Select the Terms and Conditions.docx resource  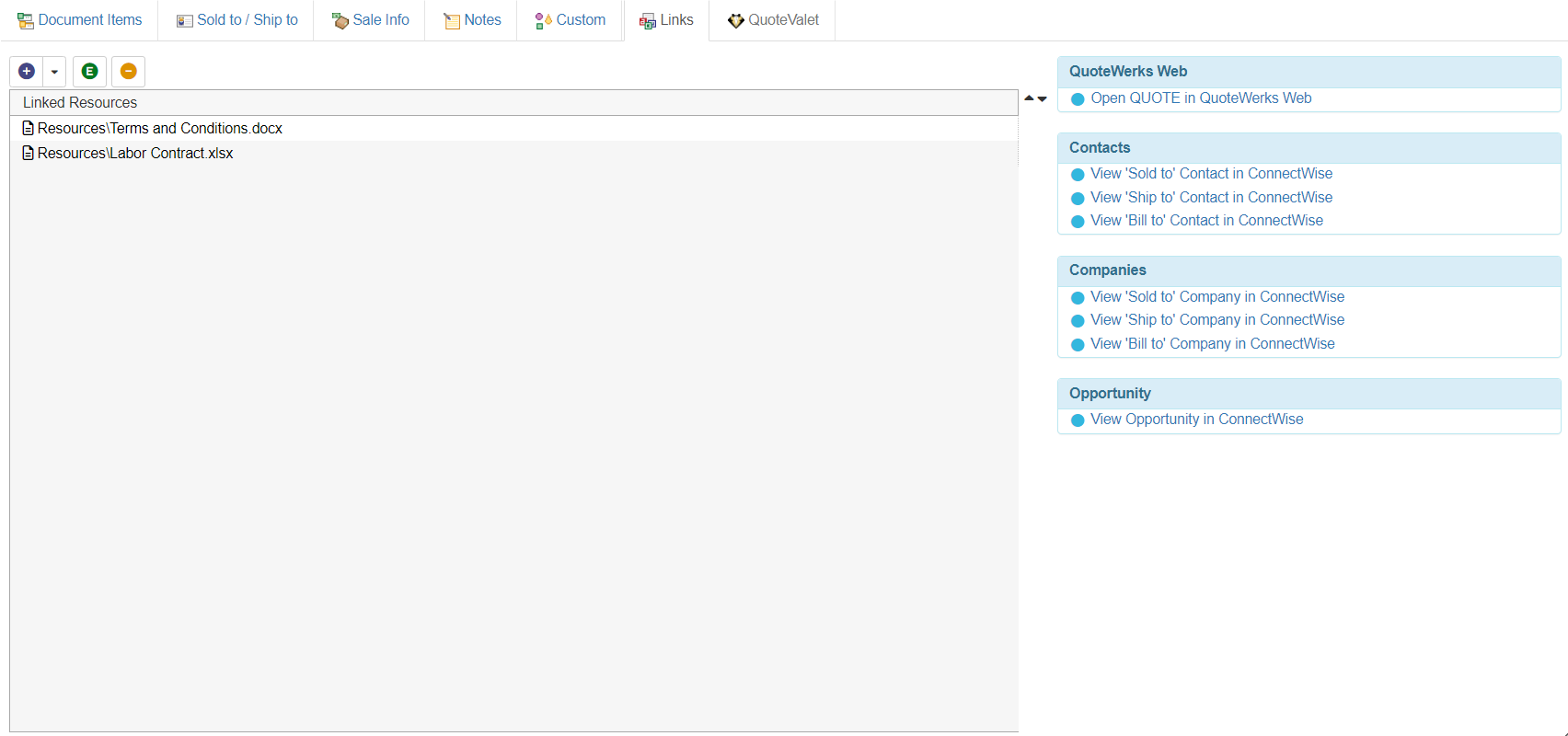pos(159,129)
